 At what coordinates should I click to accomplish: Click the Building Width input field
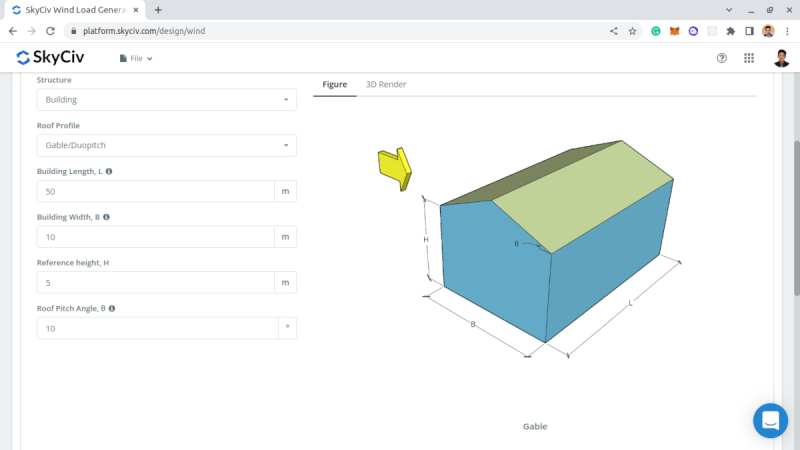click(156, 237)
